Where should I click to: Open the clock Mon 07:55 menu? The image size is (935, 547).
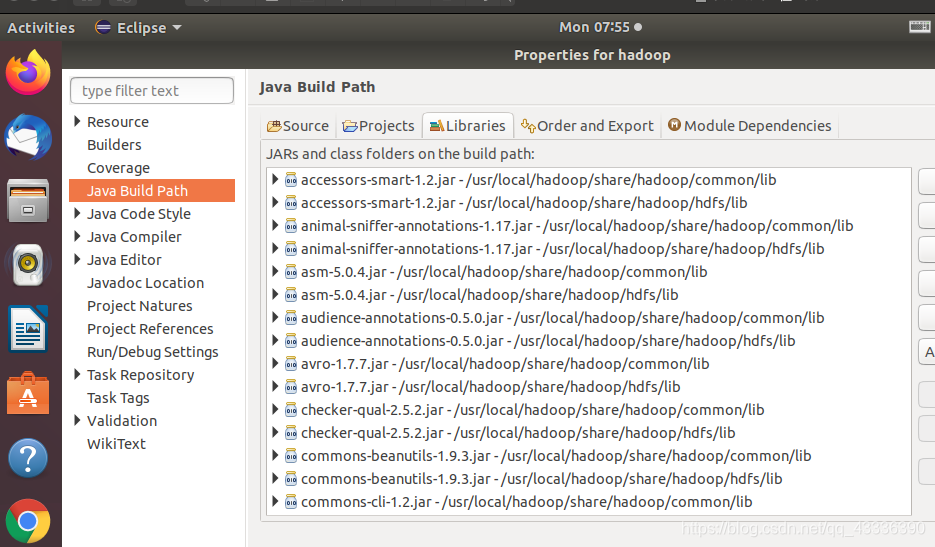(x=600, y=27)
